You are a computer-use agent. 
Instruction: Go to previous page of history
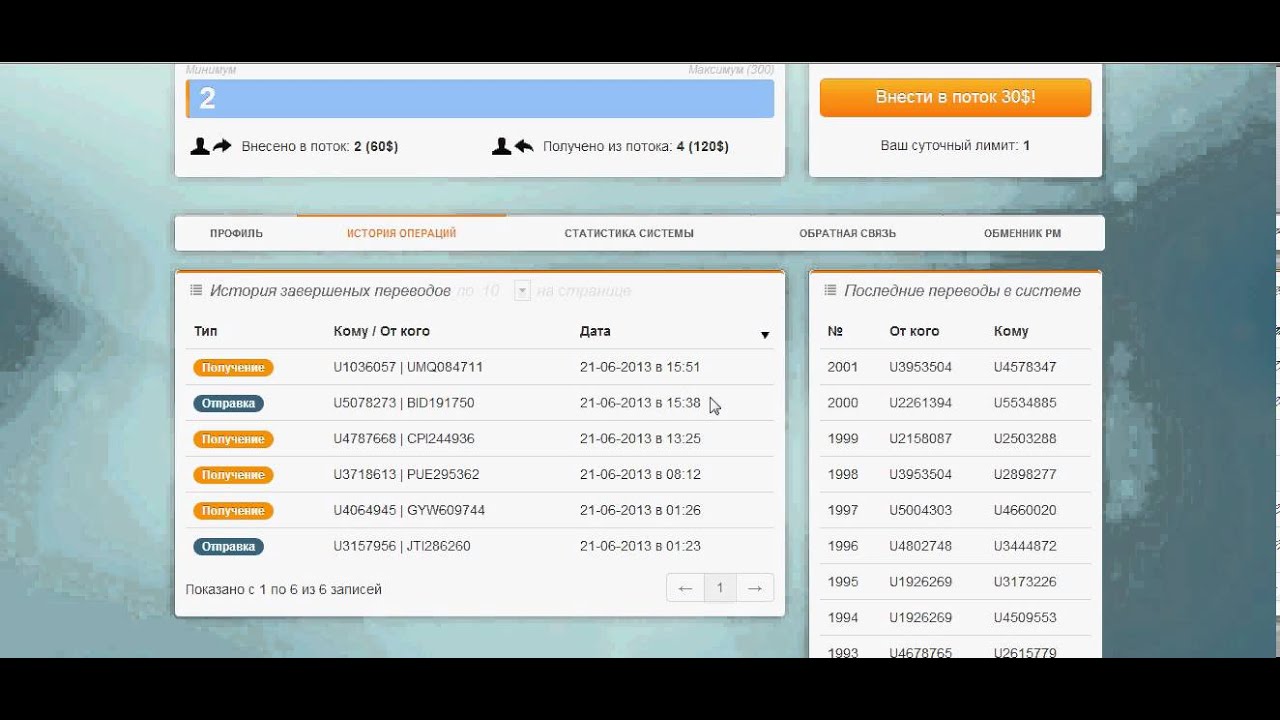[685, 588]
